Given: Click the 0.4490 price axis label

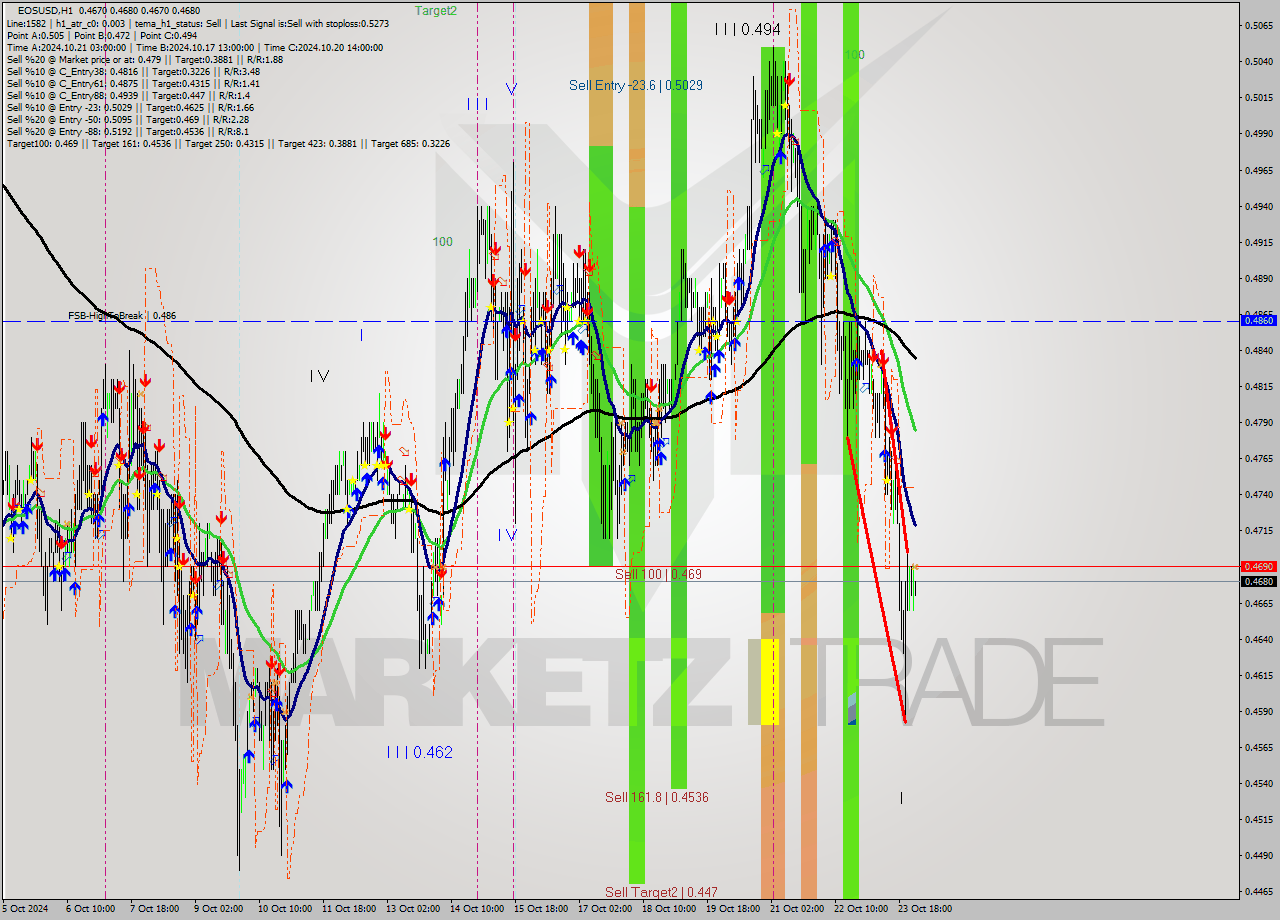Looking at the screenshot, I should [1257, 855].
